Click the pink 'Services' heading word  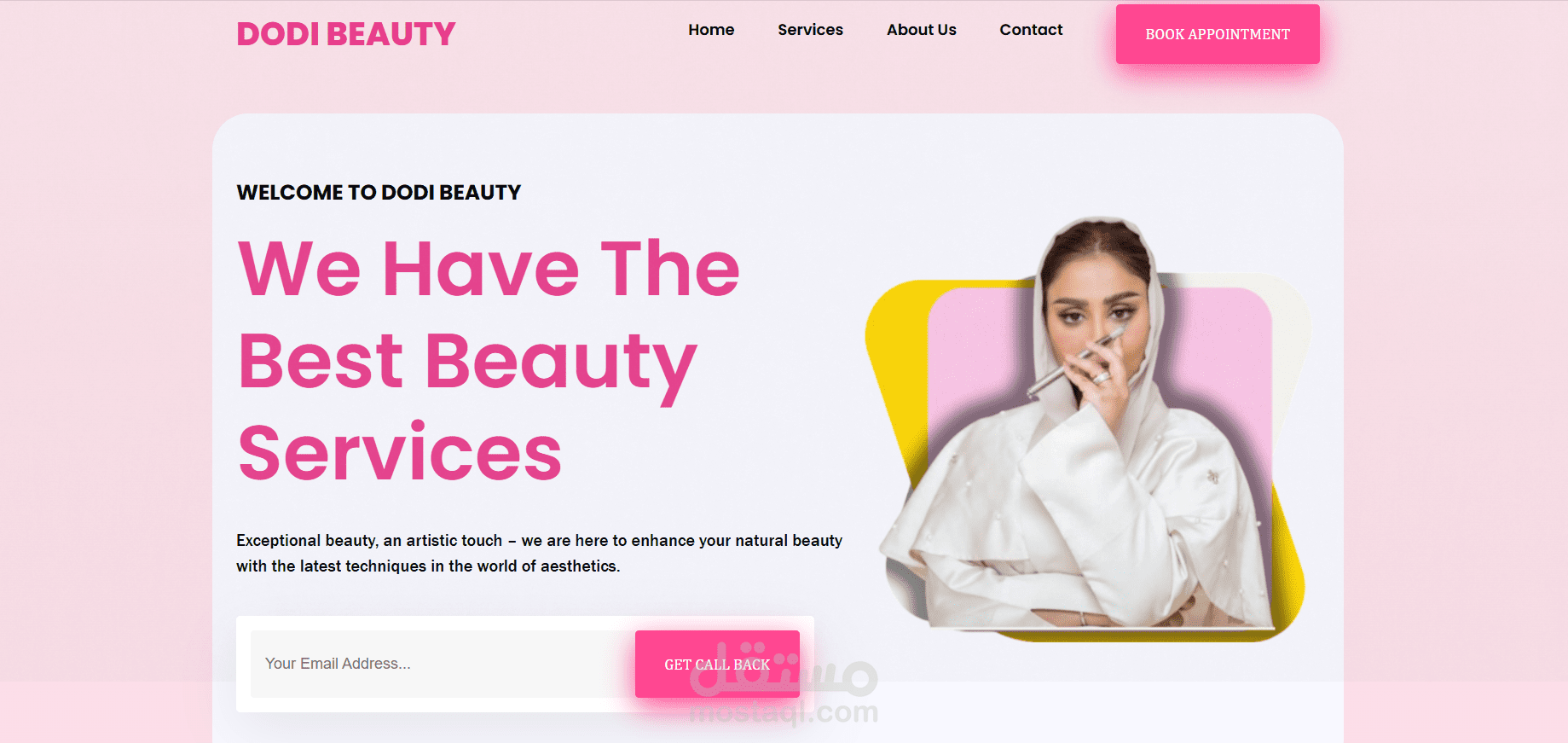click(399, 453)
